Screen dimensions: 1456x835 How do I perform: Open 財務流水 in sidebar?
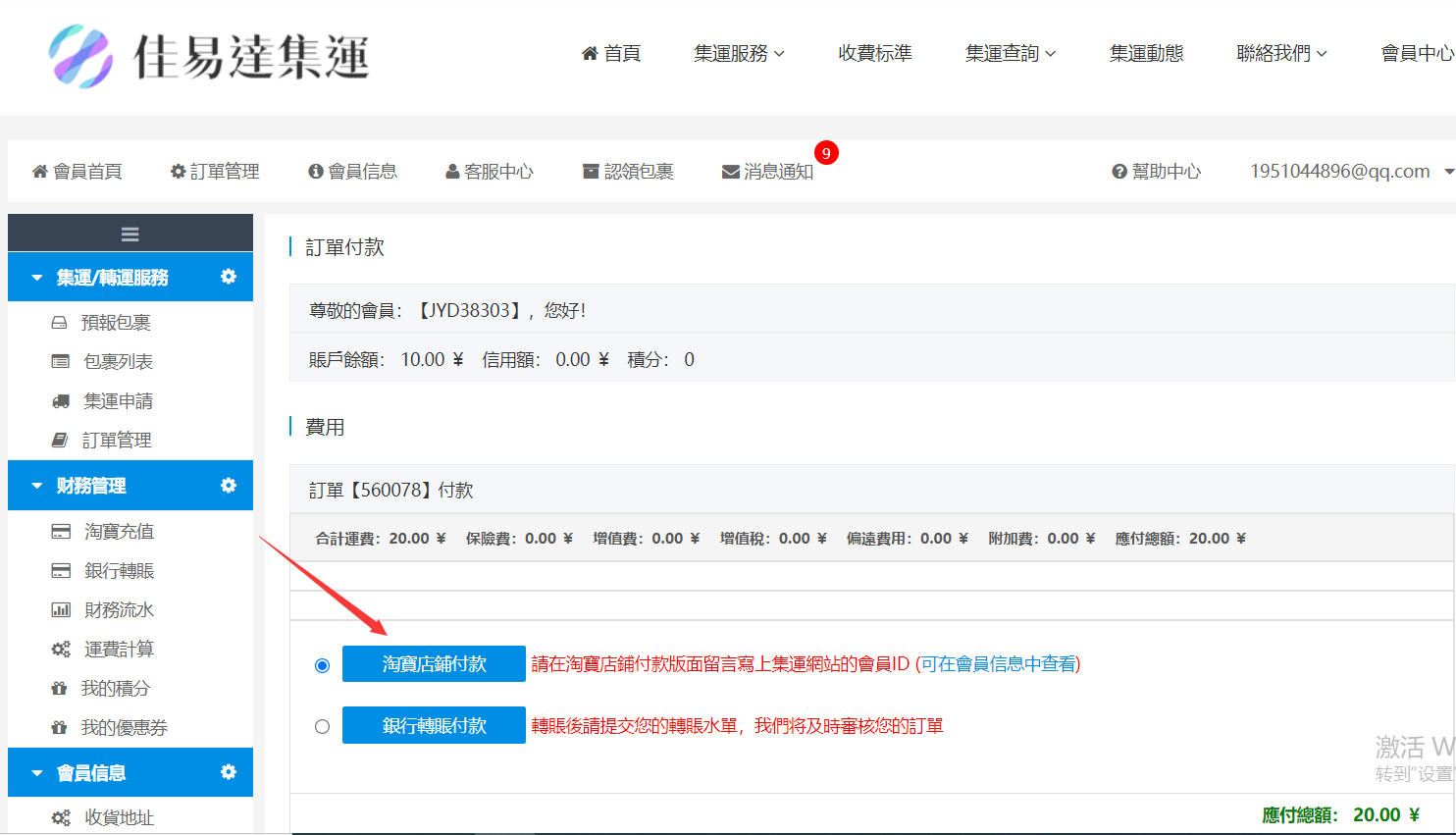(119, 609)
